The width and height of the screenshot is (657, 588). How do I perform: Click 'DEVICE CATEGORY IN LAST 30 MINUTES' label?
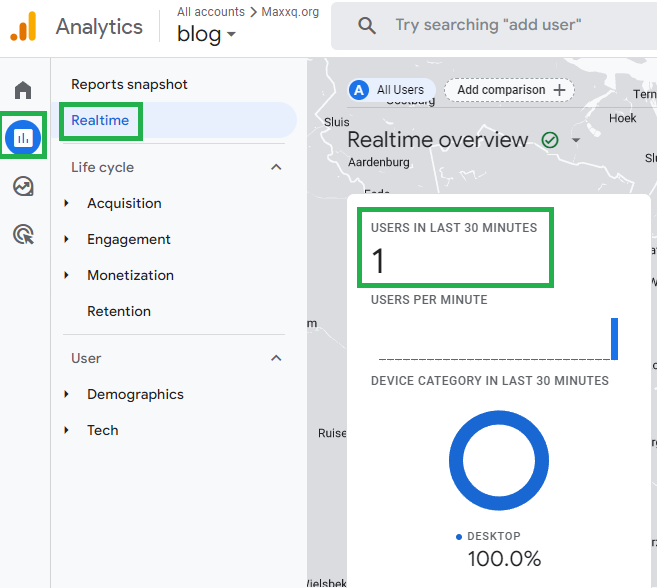[490, 381]
